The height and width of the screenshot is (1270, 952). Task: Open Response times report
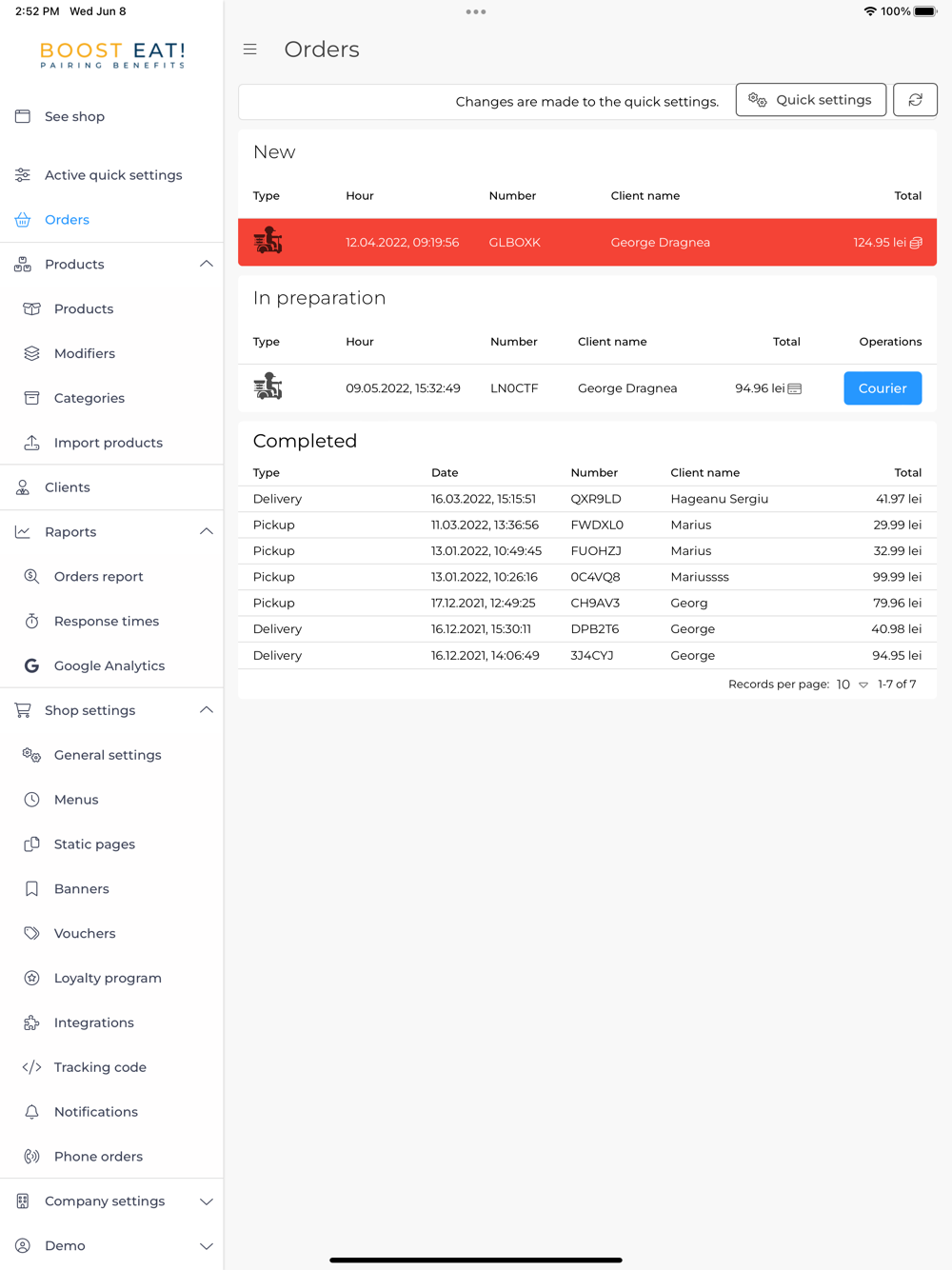pyautogui.click(x=111, y=621)
